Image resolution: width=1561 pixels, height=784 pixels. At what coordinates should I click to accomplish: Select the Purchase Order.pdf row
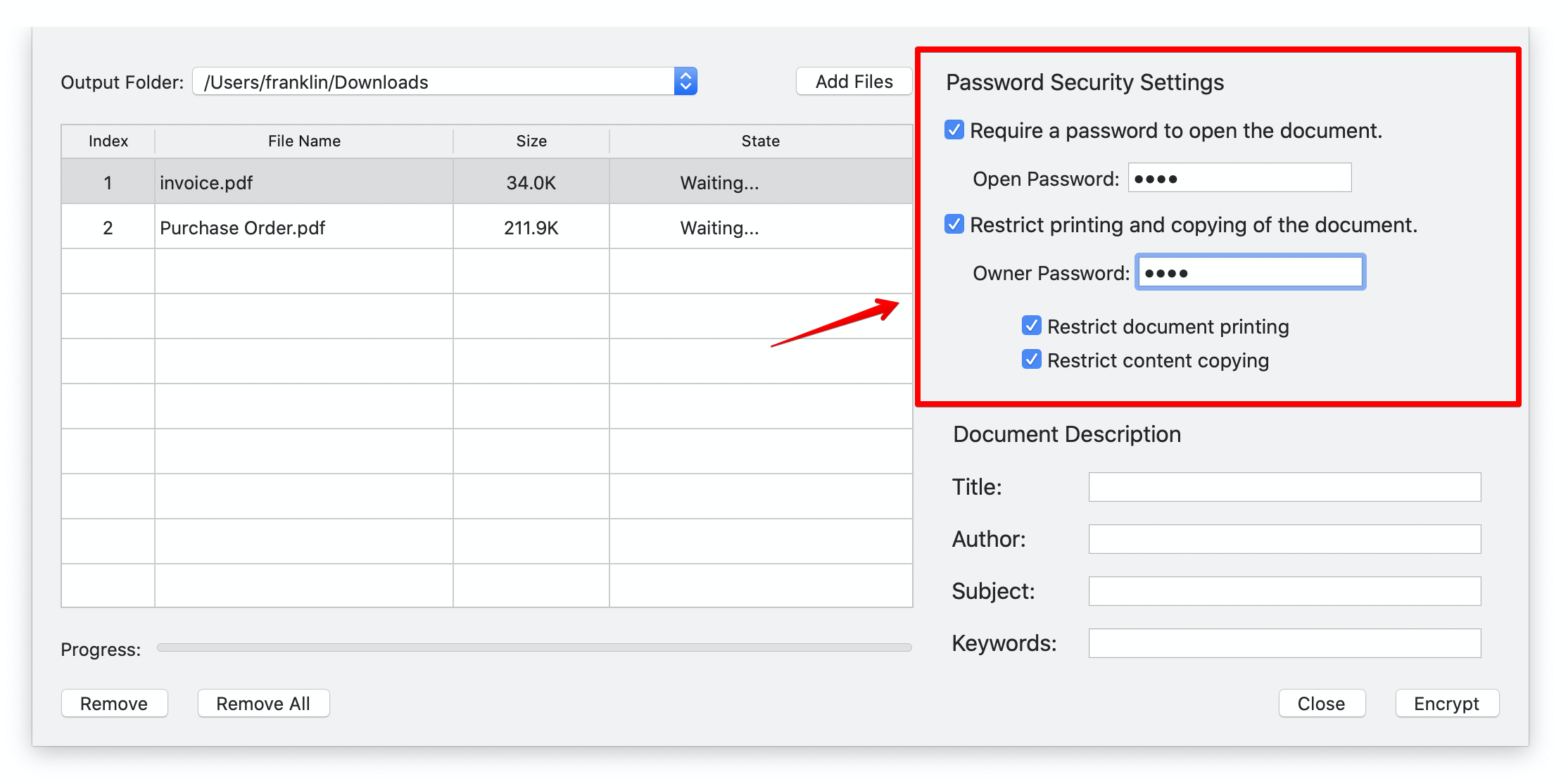[487, 227]
